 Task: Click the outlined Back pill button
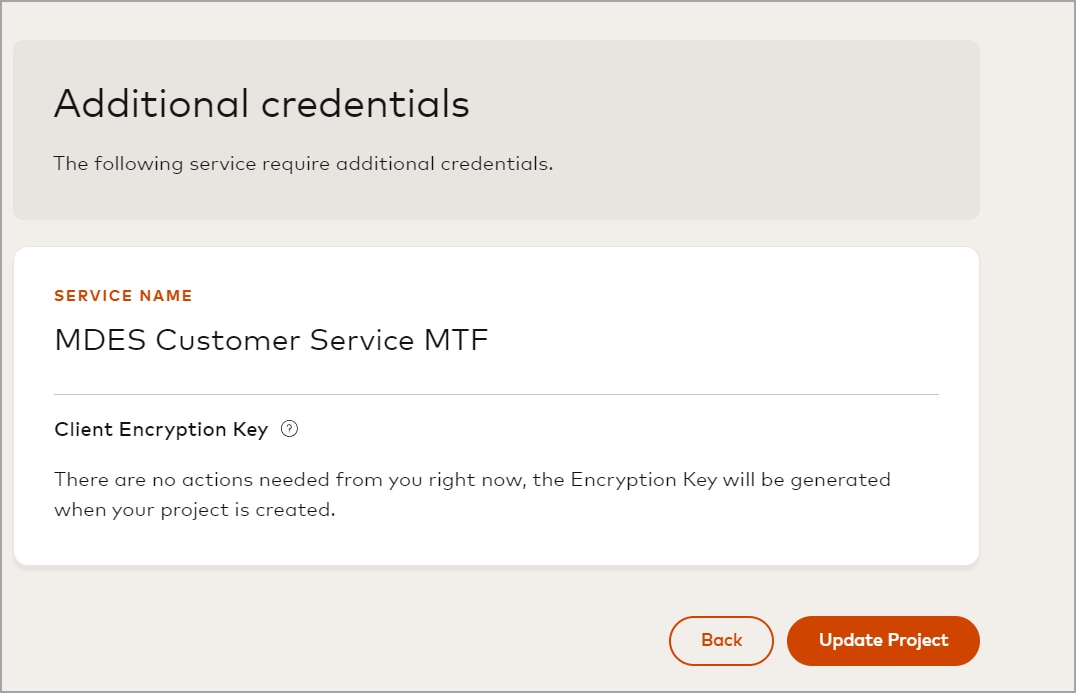tap(721, 641)
